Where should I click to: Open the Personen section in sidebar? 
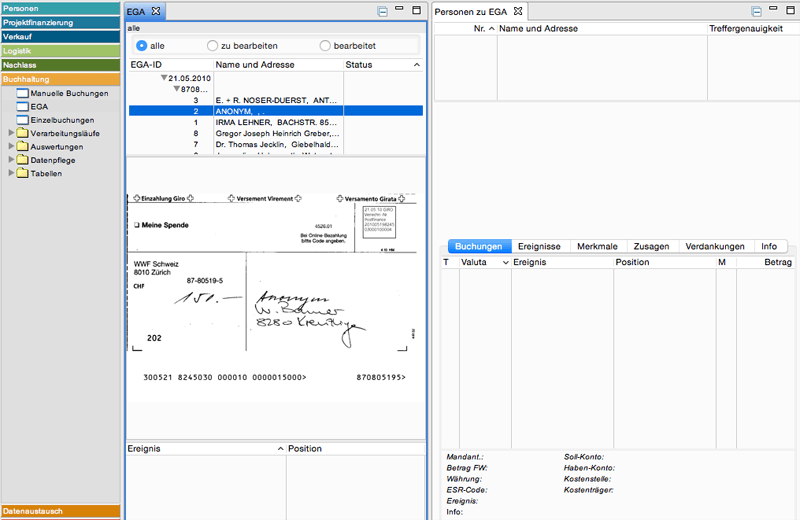[60, 8]
